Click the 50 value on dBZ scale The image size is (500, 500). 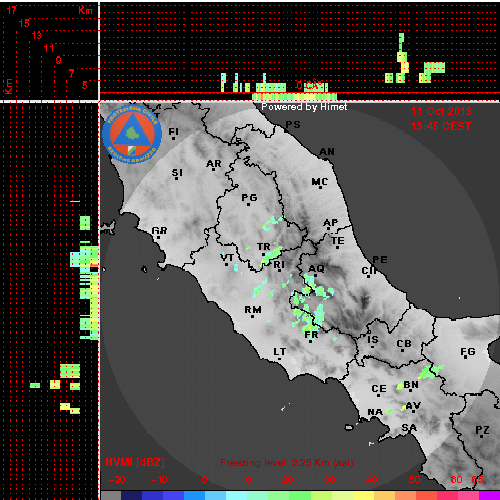click(414, 480)
